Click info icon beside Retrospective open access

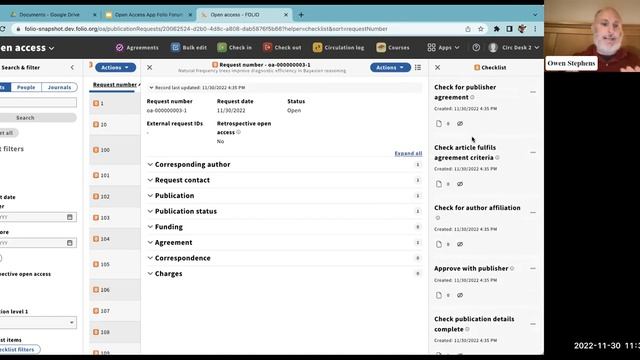239,132
